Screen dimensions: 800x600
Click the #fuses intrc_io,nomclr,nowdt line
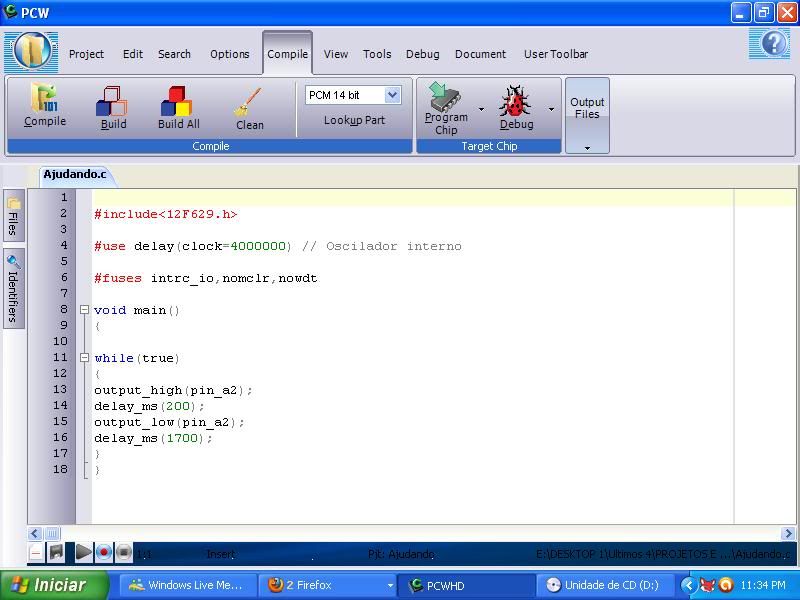(x=206, y=279)
